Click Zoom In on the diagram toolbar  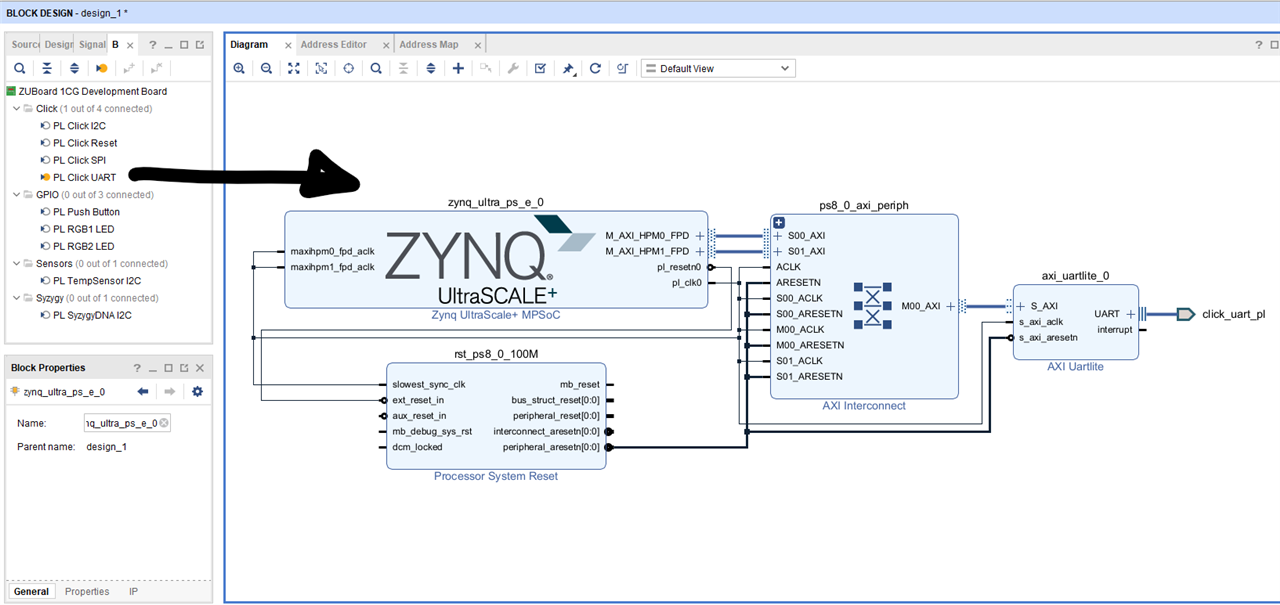pos(239,69)
